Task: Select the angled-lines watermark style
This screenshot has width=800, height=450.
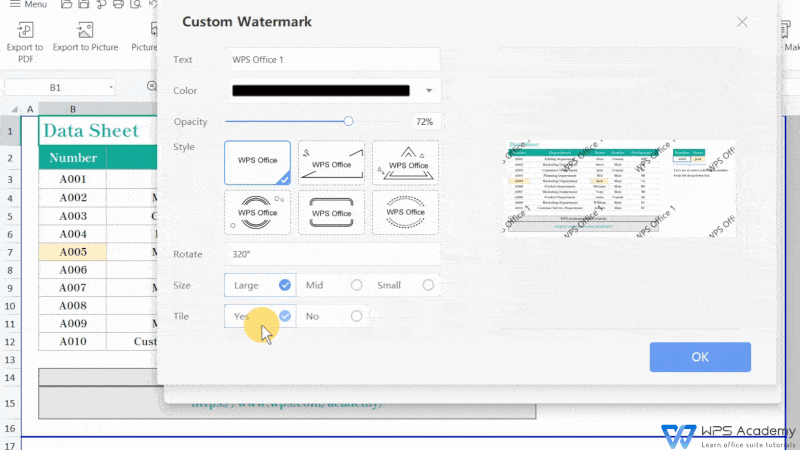Action: click(332, 163)
